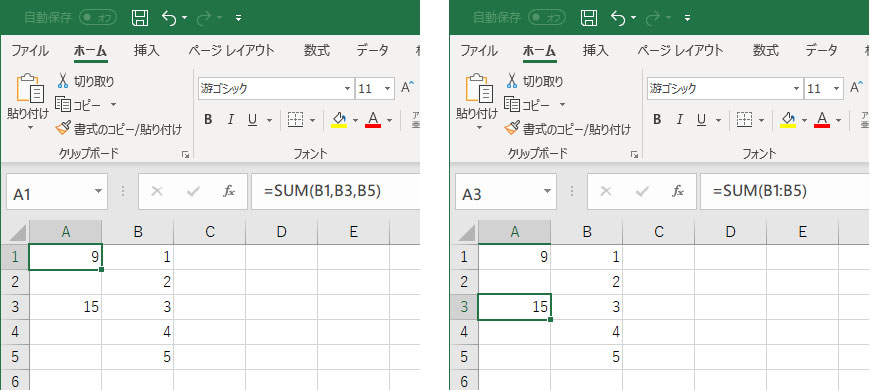Toggle Bold formatting in left window
The image size is (870, 390).
(208, 119)
